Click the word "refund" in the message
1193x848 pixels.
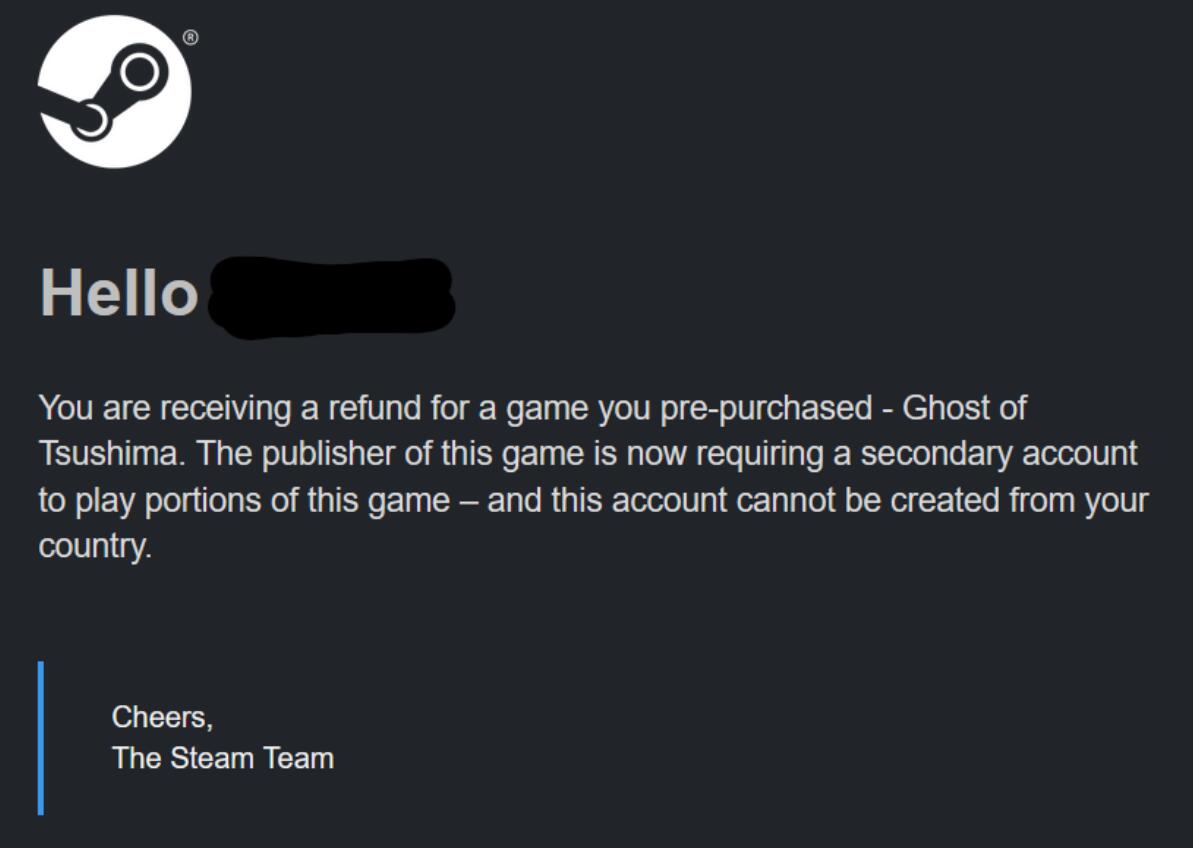pos(380,408)
